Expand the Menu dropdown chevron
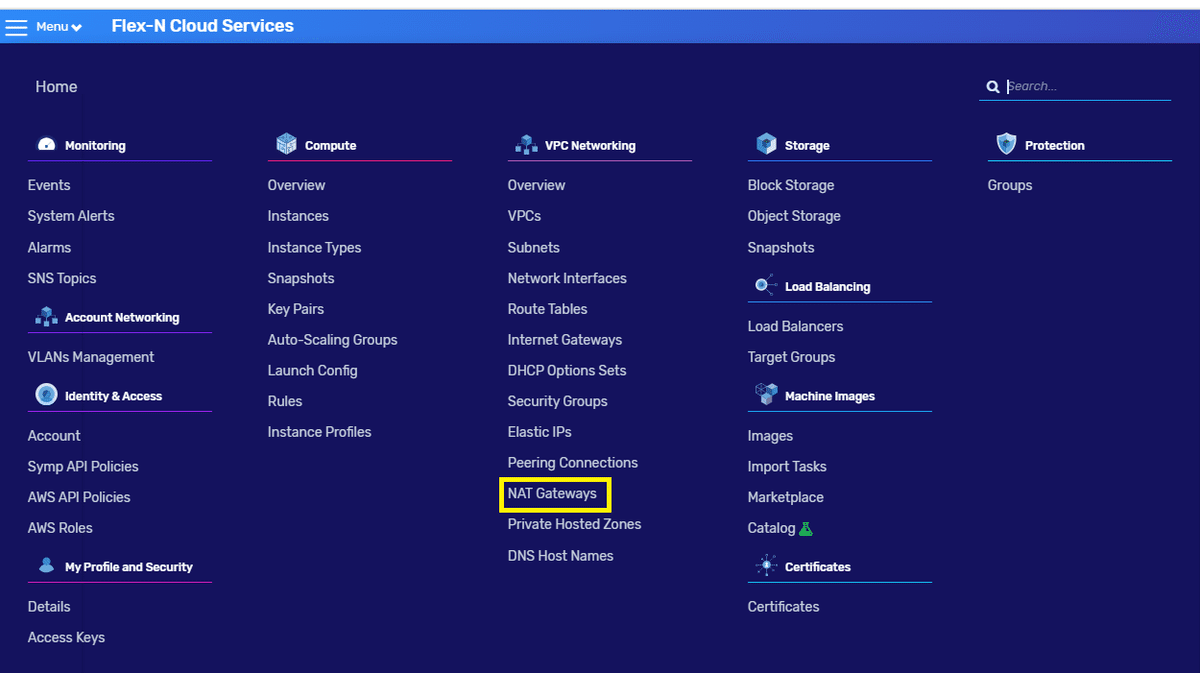 (77, 28)
